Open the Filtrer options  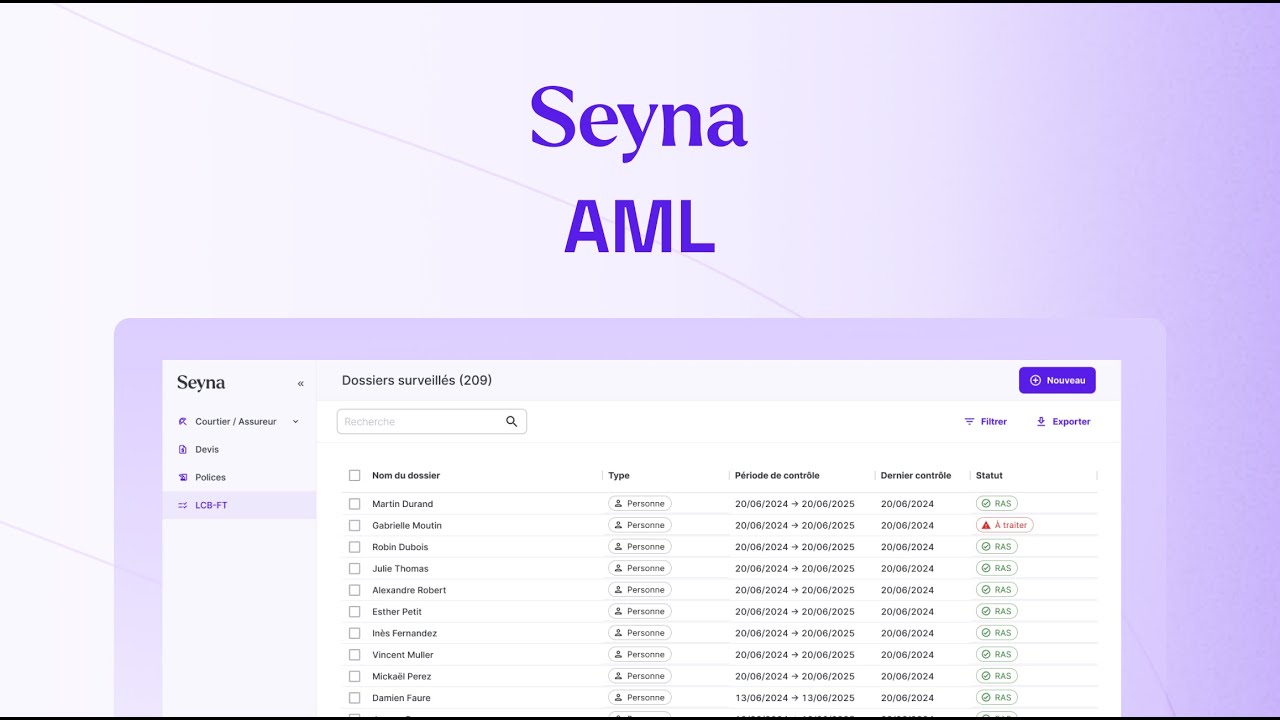(x=985, y=422)
